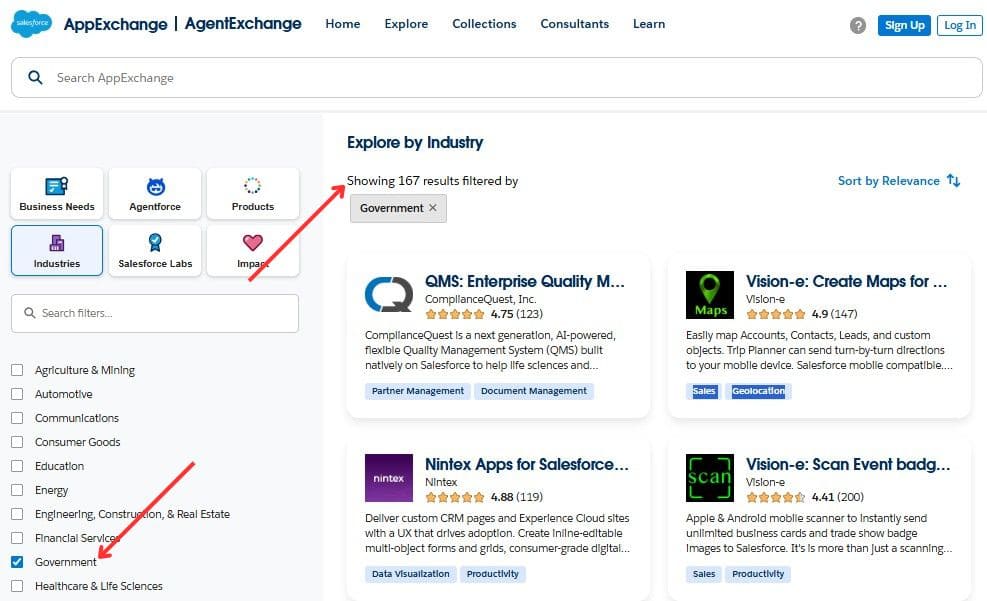This screenshot has height=601, width=987.
Task: Open QMS: Enterprise Quality M... title link
Action: tap(524, 281)
